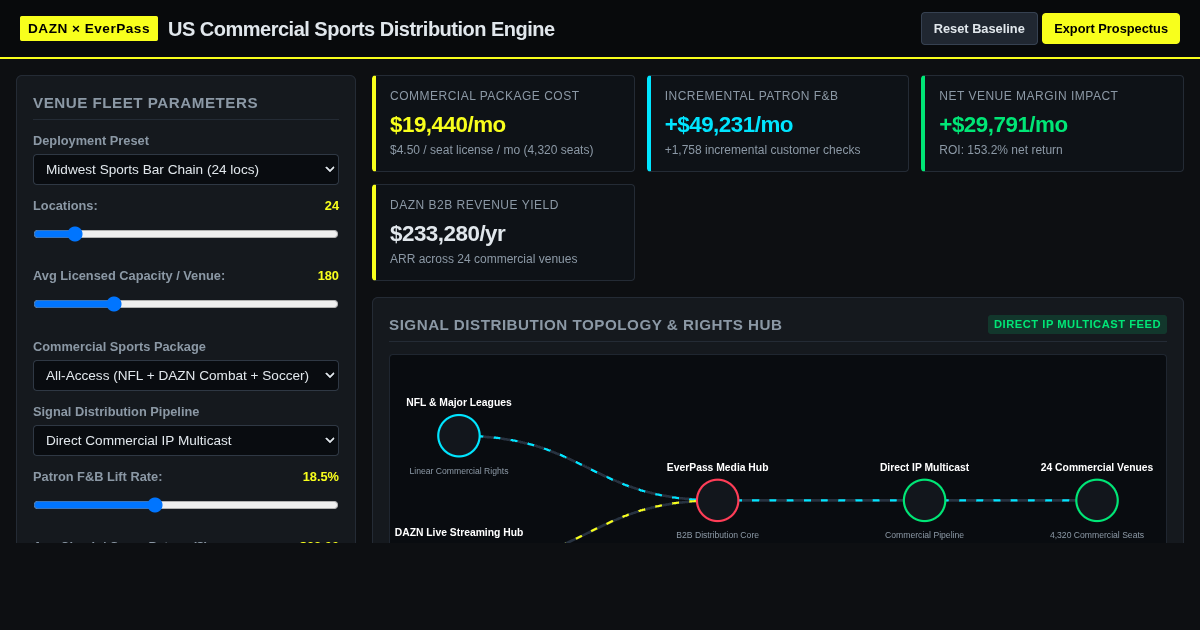
Task: Click the EverPass Media Hub node circle
Action: pyautogui.click(x=717, y=500)
